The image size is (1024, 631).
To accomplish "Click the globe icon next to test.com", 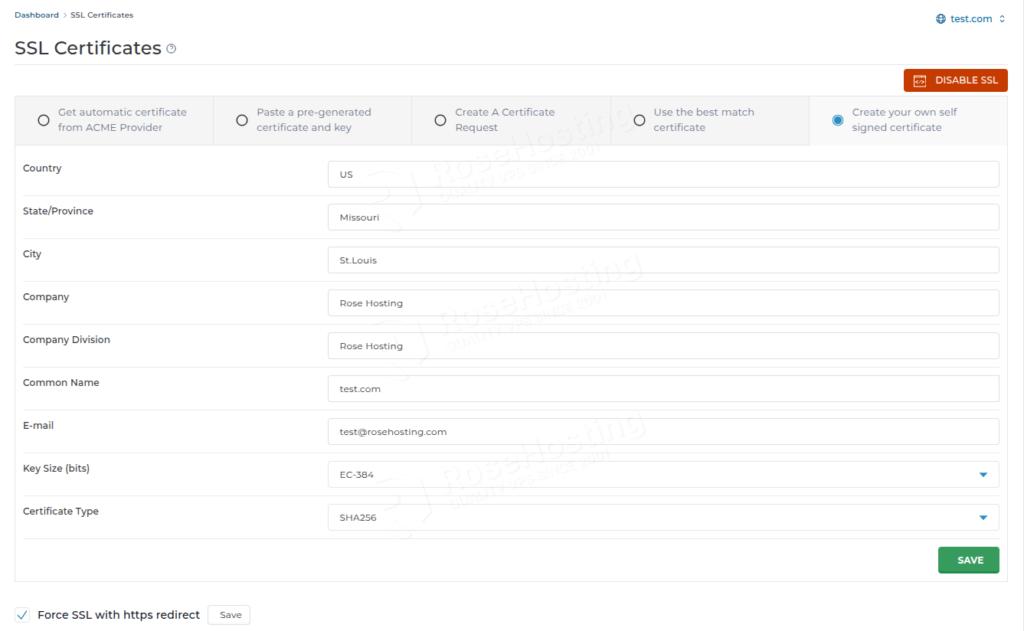I will (940, 19).
